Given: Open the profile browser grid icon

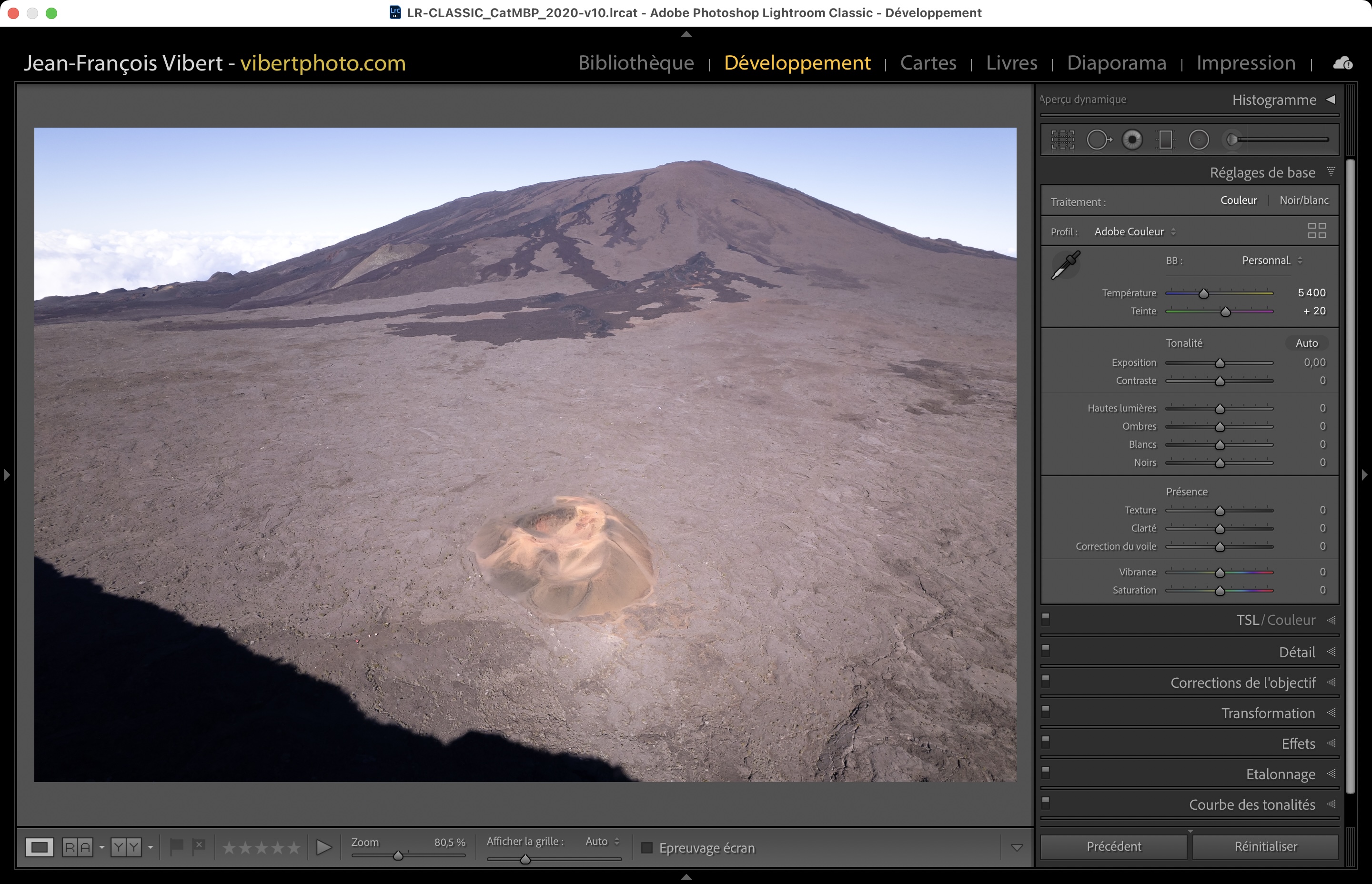Looking at the screenshot, I should pos(1316,231).
